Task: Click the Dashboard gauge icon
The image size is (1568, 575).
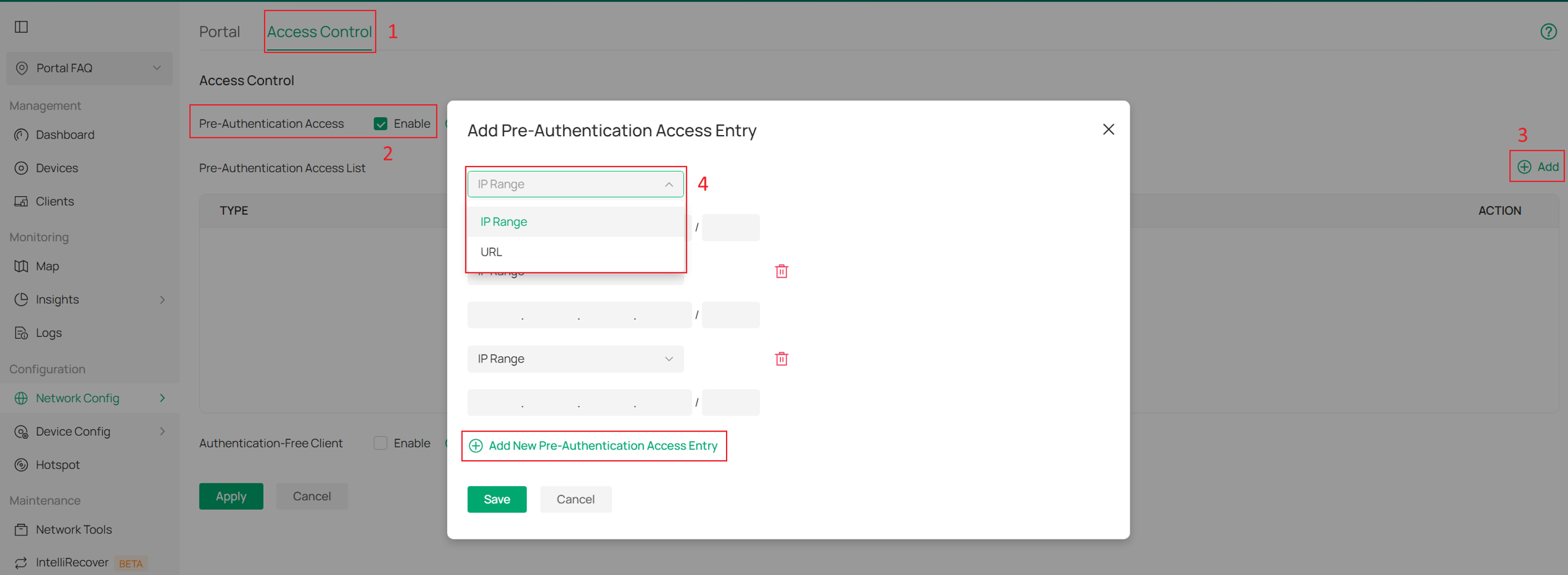Action: 21,135
